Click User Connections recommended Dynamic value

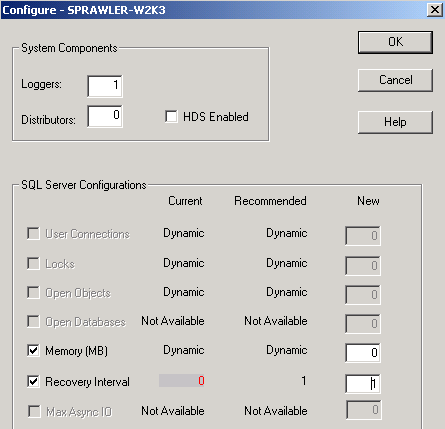coord(287,233)
